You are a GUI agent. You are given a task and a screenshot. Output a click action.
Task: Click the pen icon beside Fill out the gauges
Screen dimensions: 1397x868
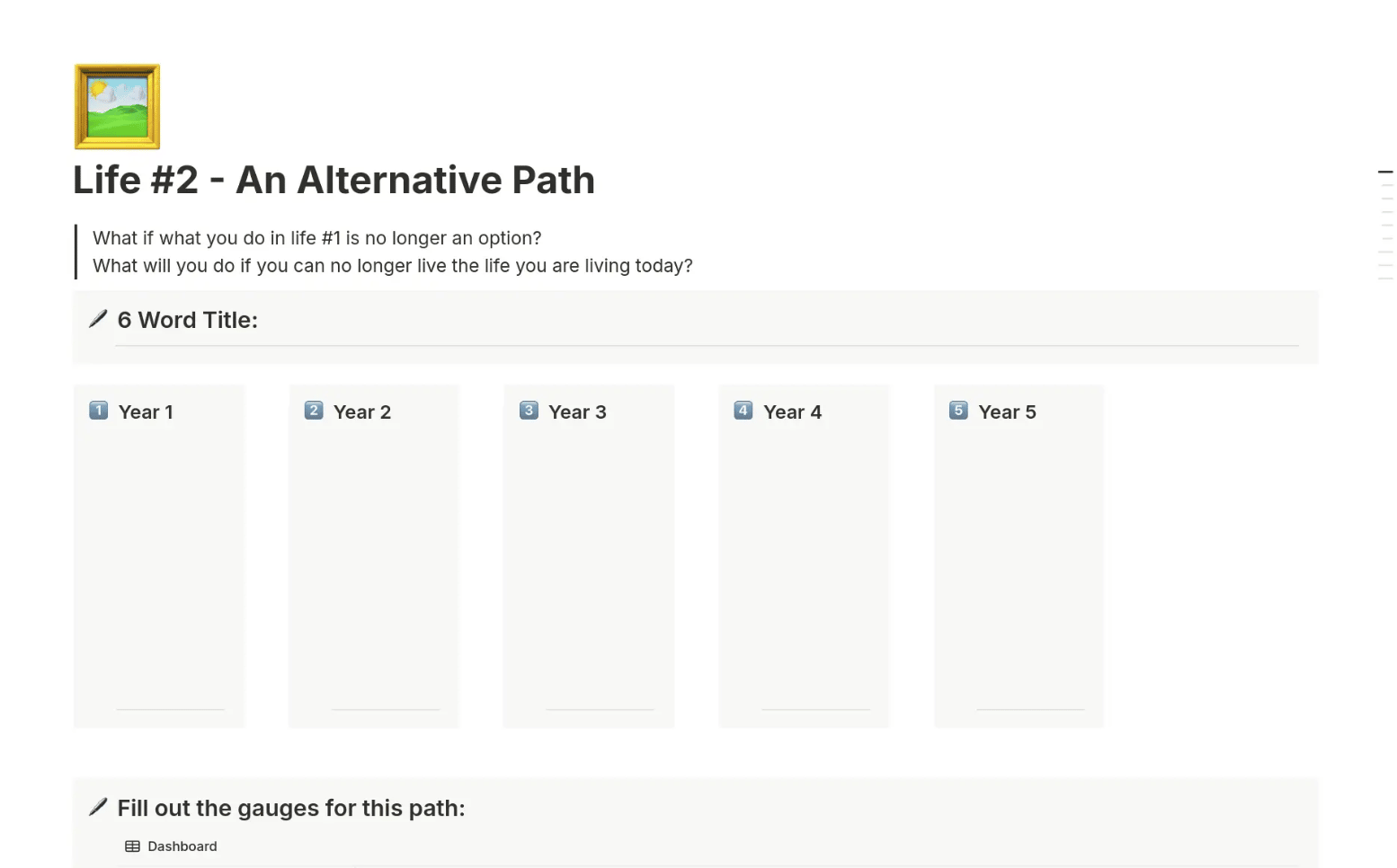[x=98, y=807]
